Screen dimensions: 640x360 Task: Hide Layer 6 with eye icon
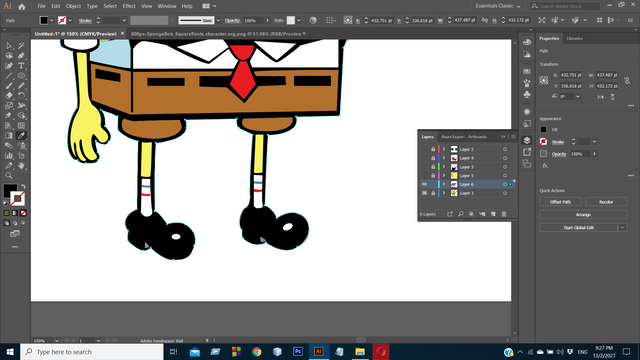(424, 184)
